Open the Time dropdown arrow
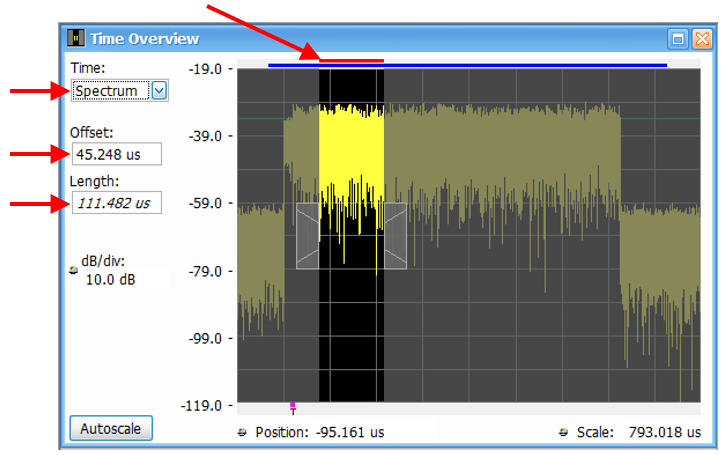This screenshot has width=722, height=455. coord(160,91)
